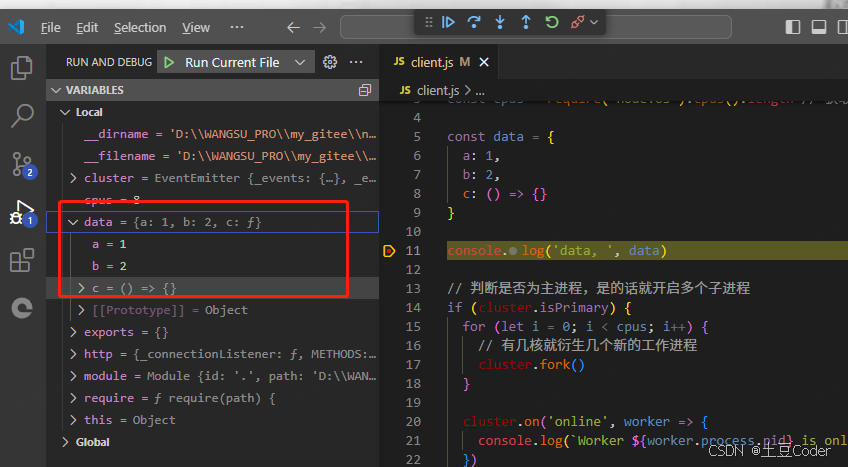Expand the Global scope

[65, 442]
